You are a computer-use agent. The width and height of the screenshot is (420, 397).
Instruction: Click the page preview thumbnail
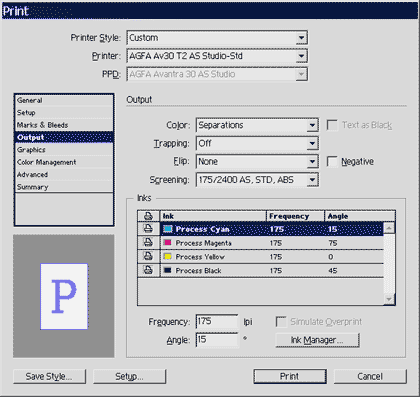[x=64, y=296]
